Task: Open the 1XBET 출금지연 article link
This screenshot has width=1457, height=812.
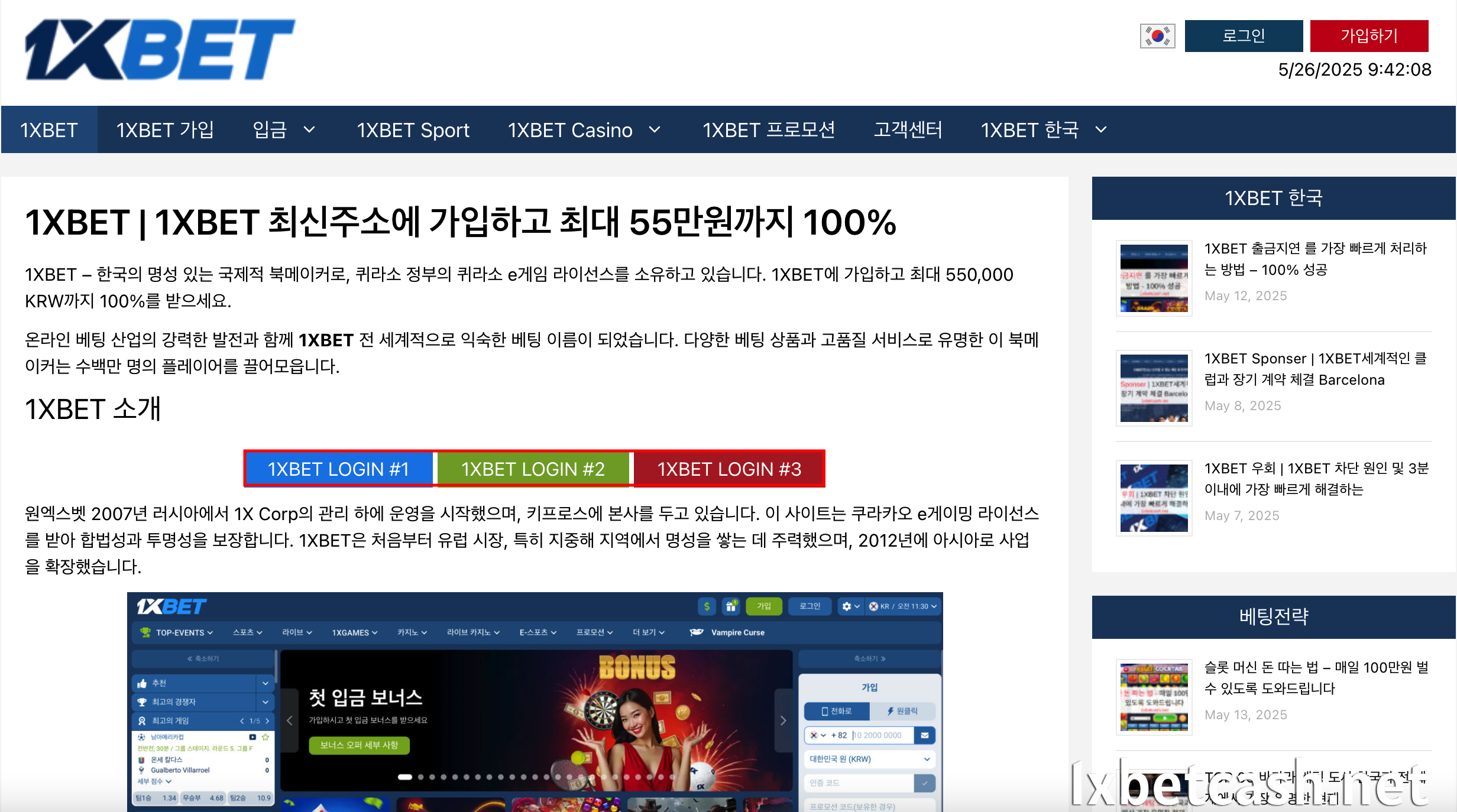Action: [1316, 259]
